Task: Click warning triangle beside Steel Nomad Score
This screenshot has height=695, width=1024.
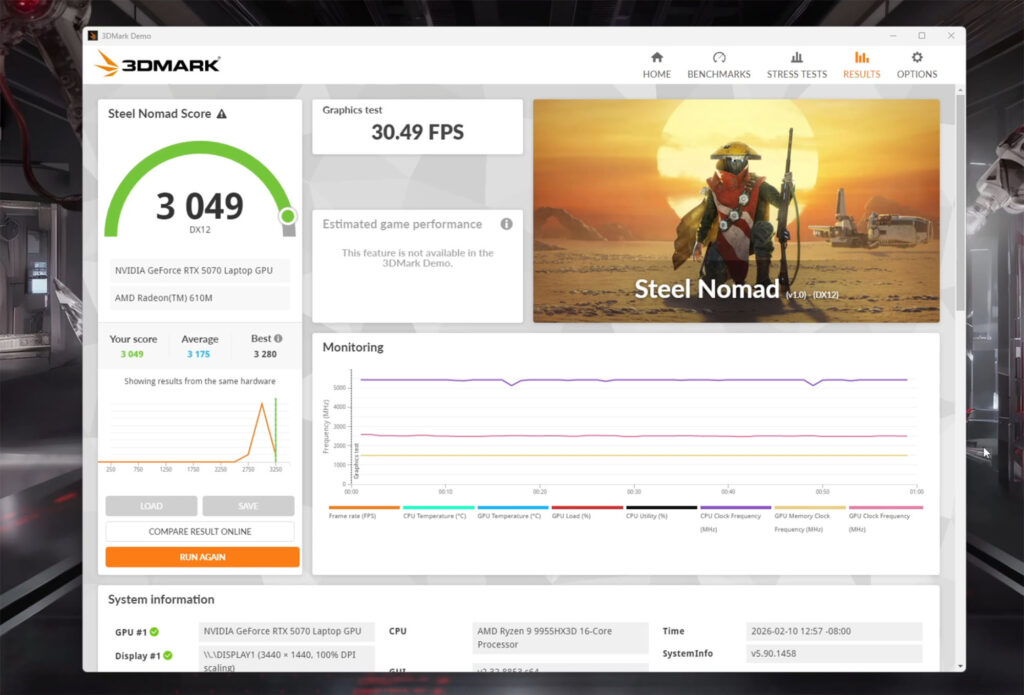Action: 221,114
